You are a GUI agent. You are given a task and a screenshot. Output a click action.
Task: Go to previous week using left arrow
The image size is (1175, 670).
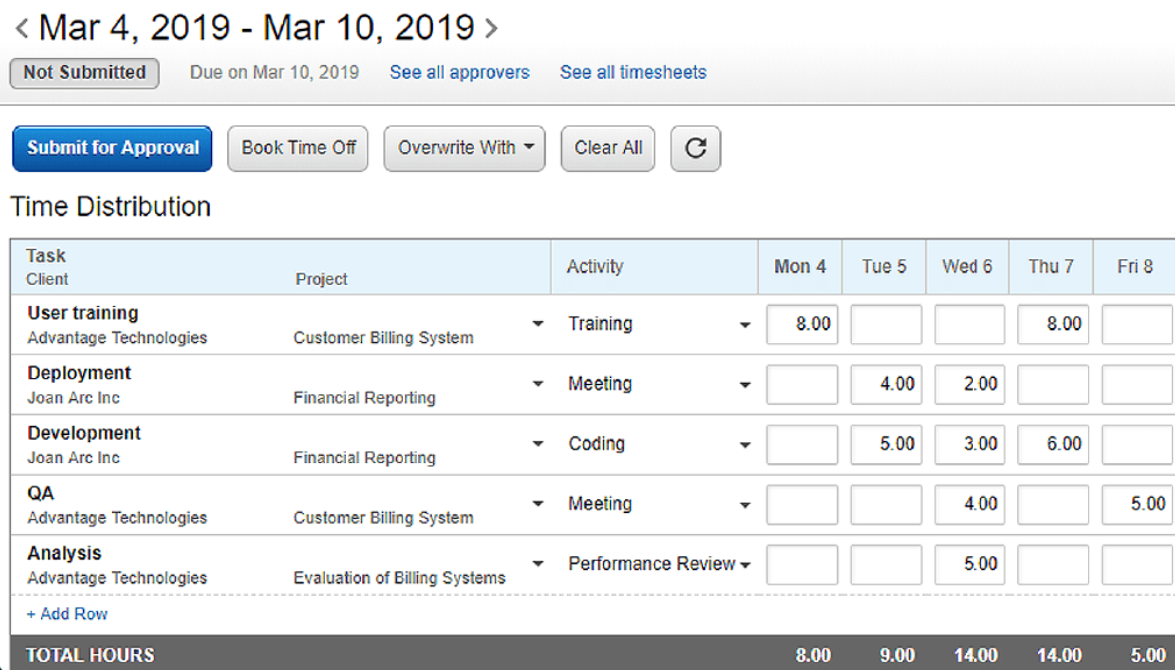pyautogui.click(x=21, y=29)
